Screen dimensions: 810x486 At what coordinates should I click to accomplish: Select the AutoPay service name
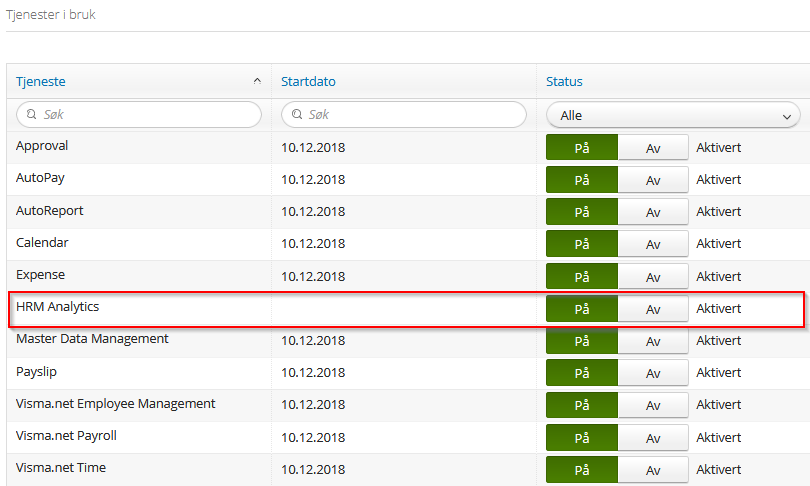[x=40, y=178]
